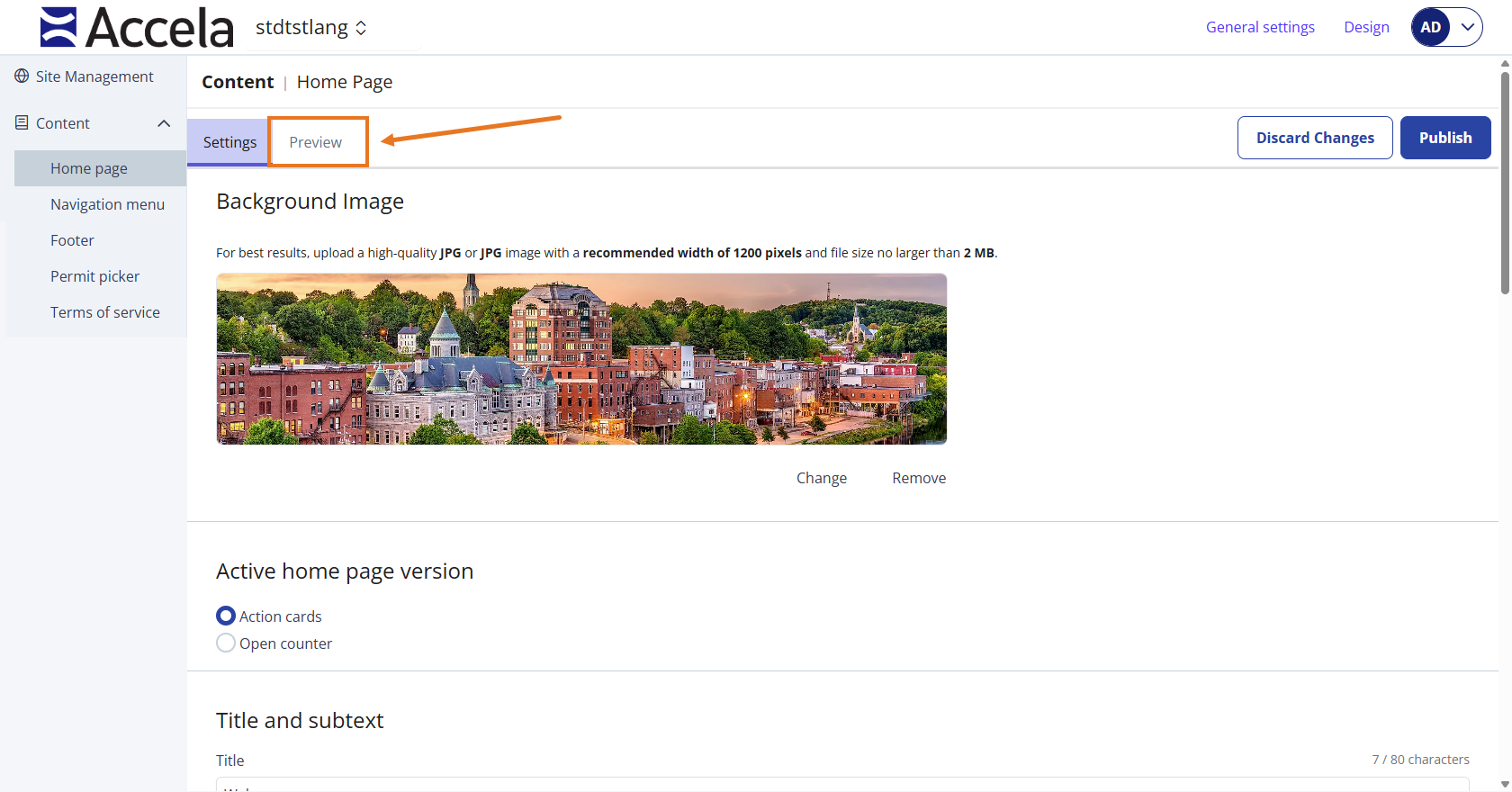1512x792 pixels.
Task: Expand the user account menu chevron
Action: (1467, 27)
